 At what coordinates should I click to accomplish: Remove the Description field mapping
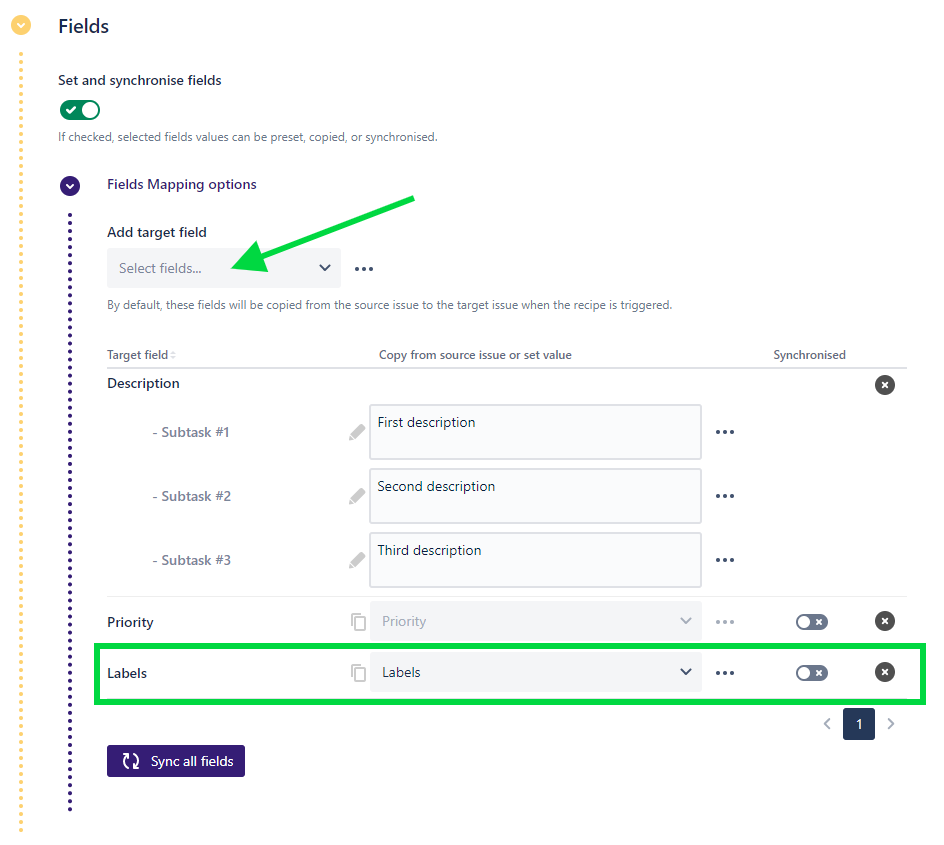tap(884, 385)
